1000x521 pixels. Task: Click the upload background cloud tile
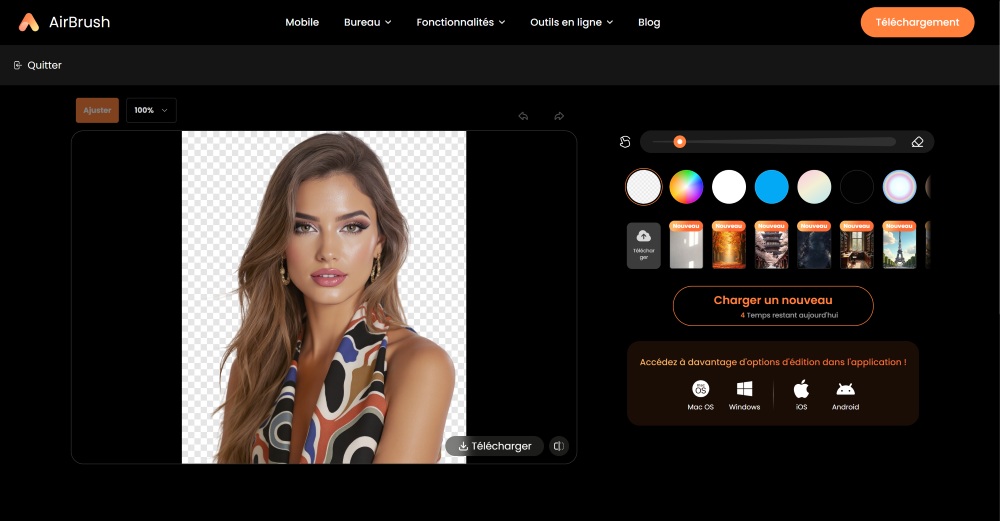(x=643, y=246)
